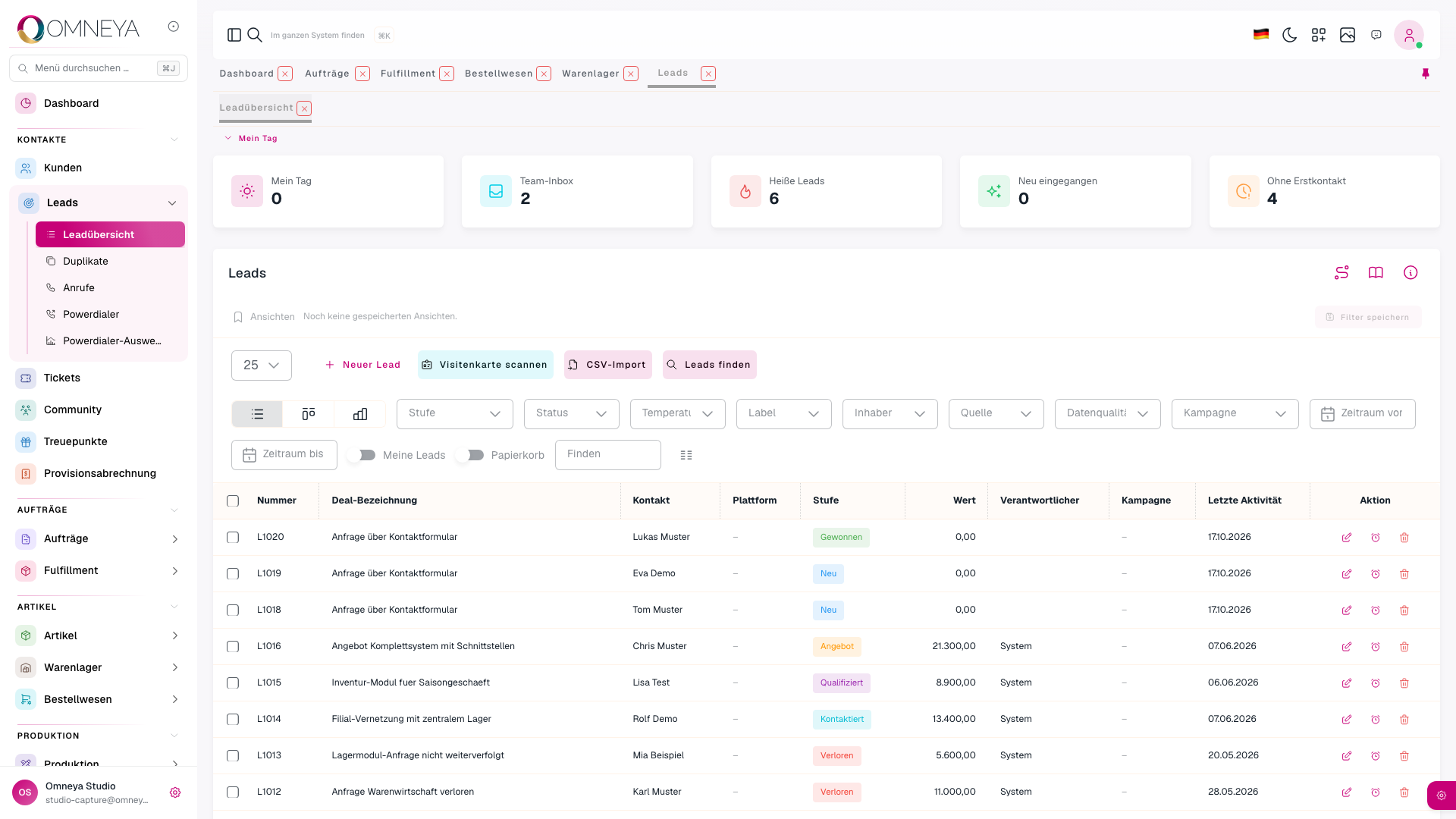Click the column settings icon beside Finden
1456x819 pixels.
pyautogui.click(x=686, y=455)
